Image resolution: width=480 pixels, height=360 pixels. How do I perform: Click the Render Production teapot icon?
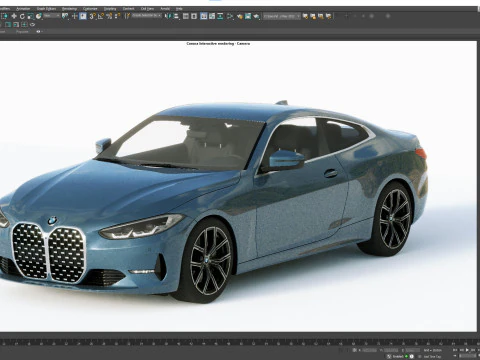[x=256, y=16]
